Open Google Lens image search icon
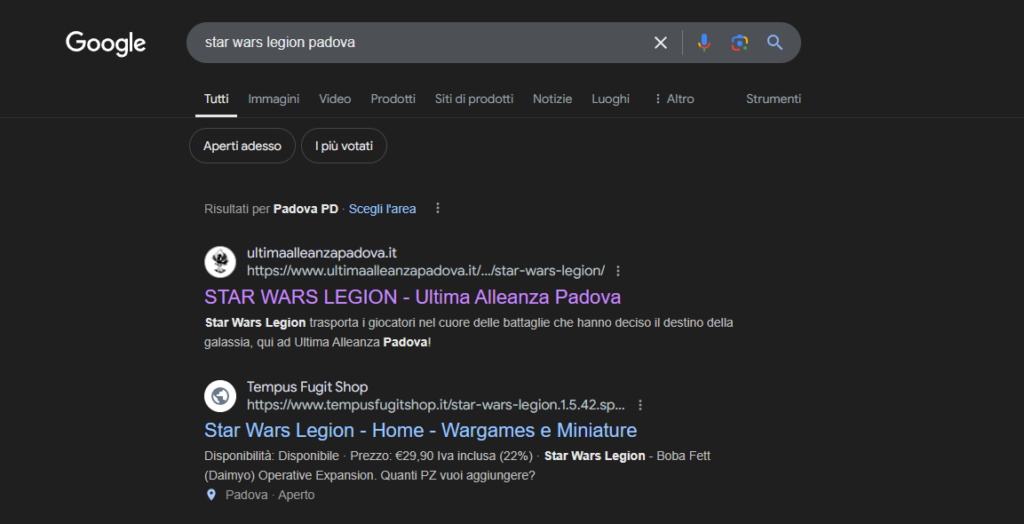 [x=739, y=42]
